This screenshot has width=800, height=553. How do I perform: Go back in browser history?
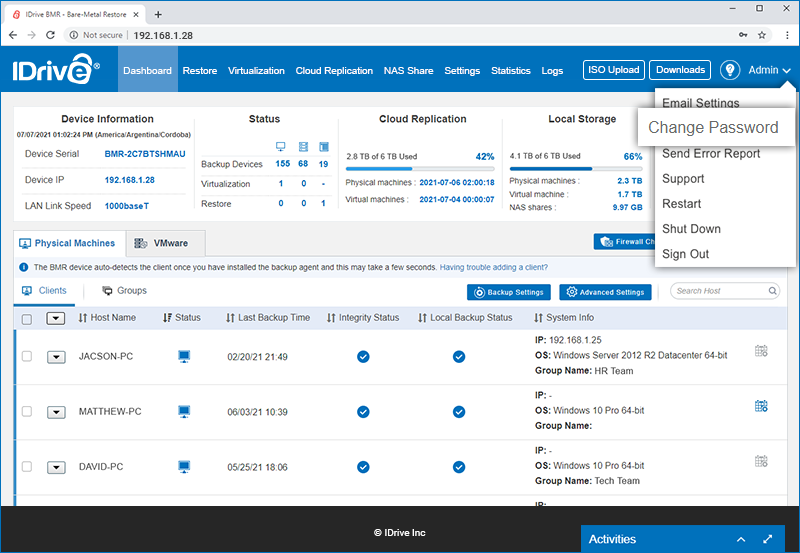point(13,35)
